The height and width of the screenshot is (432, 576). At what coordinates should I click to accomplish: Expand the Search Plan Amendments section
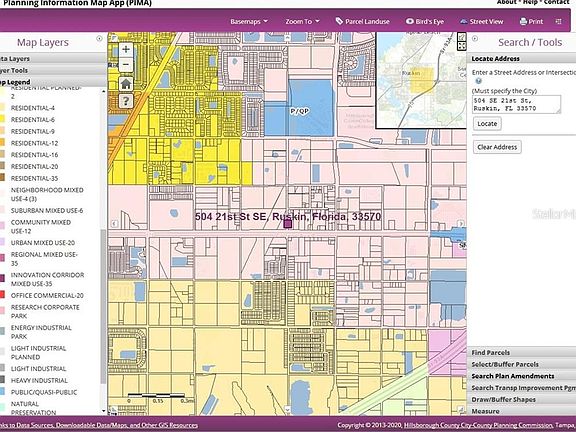[x=521, y=376]
